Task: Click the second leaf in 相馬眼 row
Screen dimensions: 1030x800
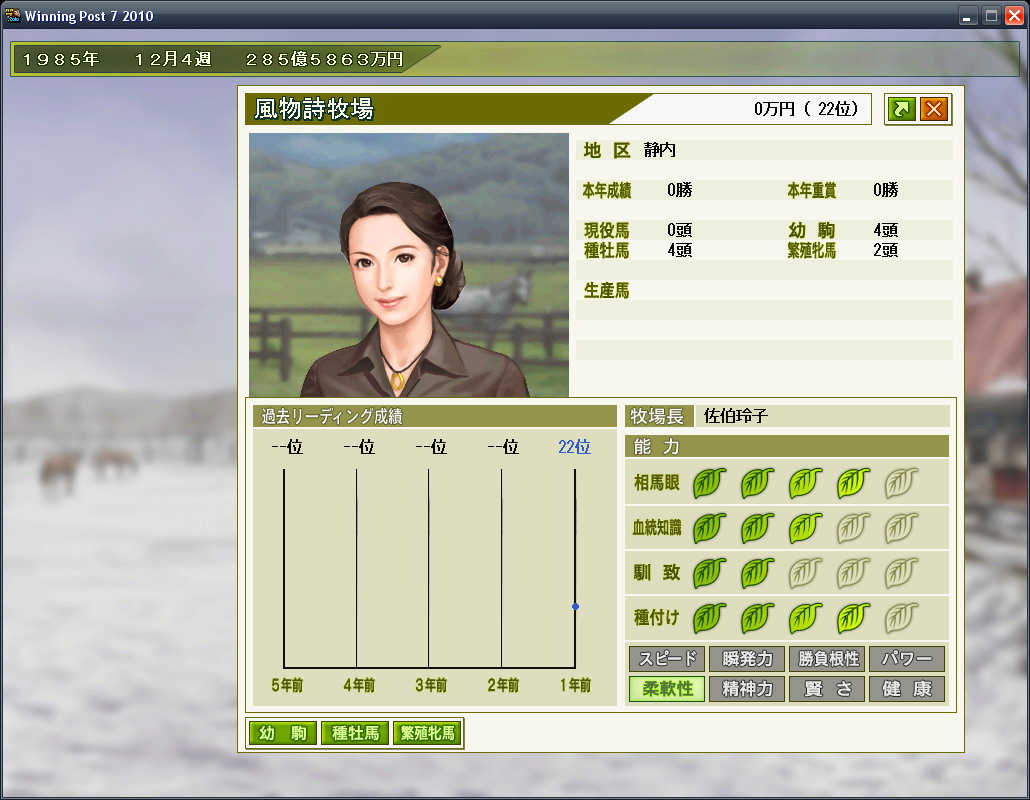Action: coord(757,483)
